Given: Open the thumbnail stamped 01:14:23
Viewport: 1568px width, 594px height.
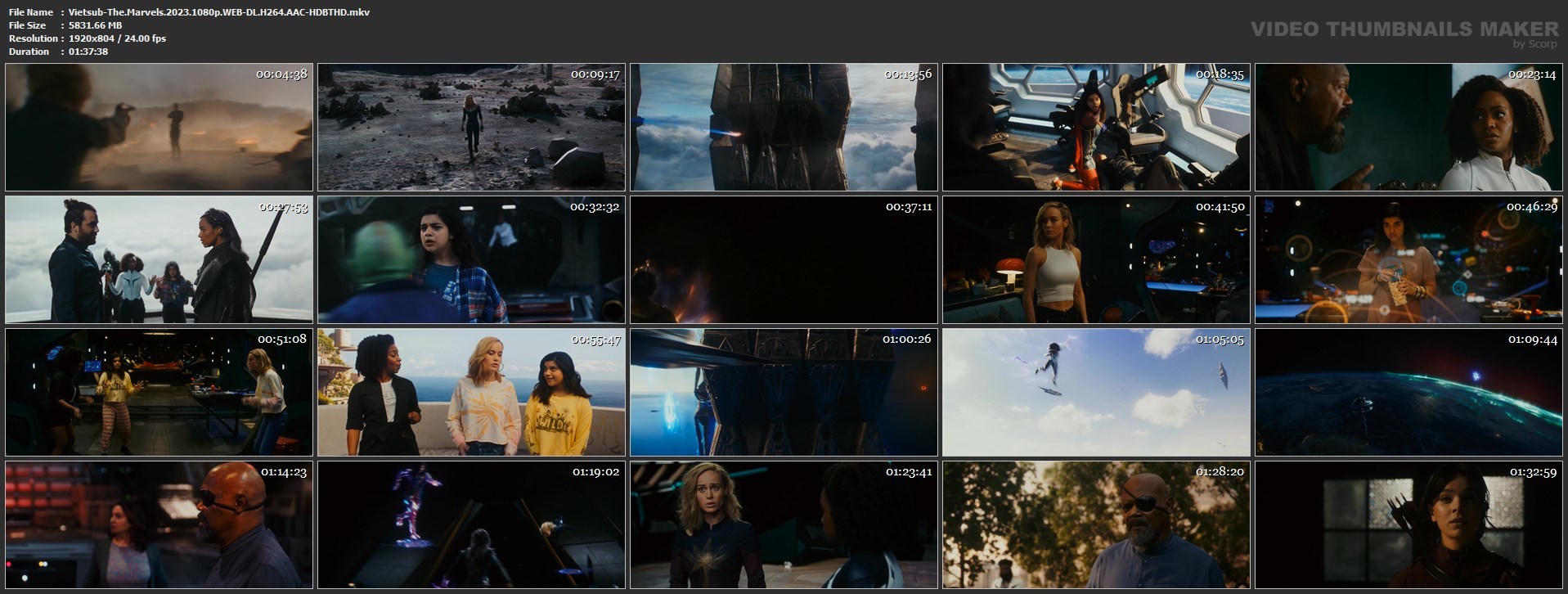Looking at the screenshot, I should click(159, 524).
